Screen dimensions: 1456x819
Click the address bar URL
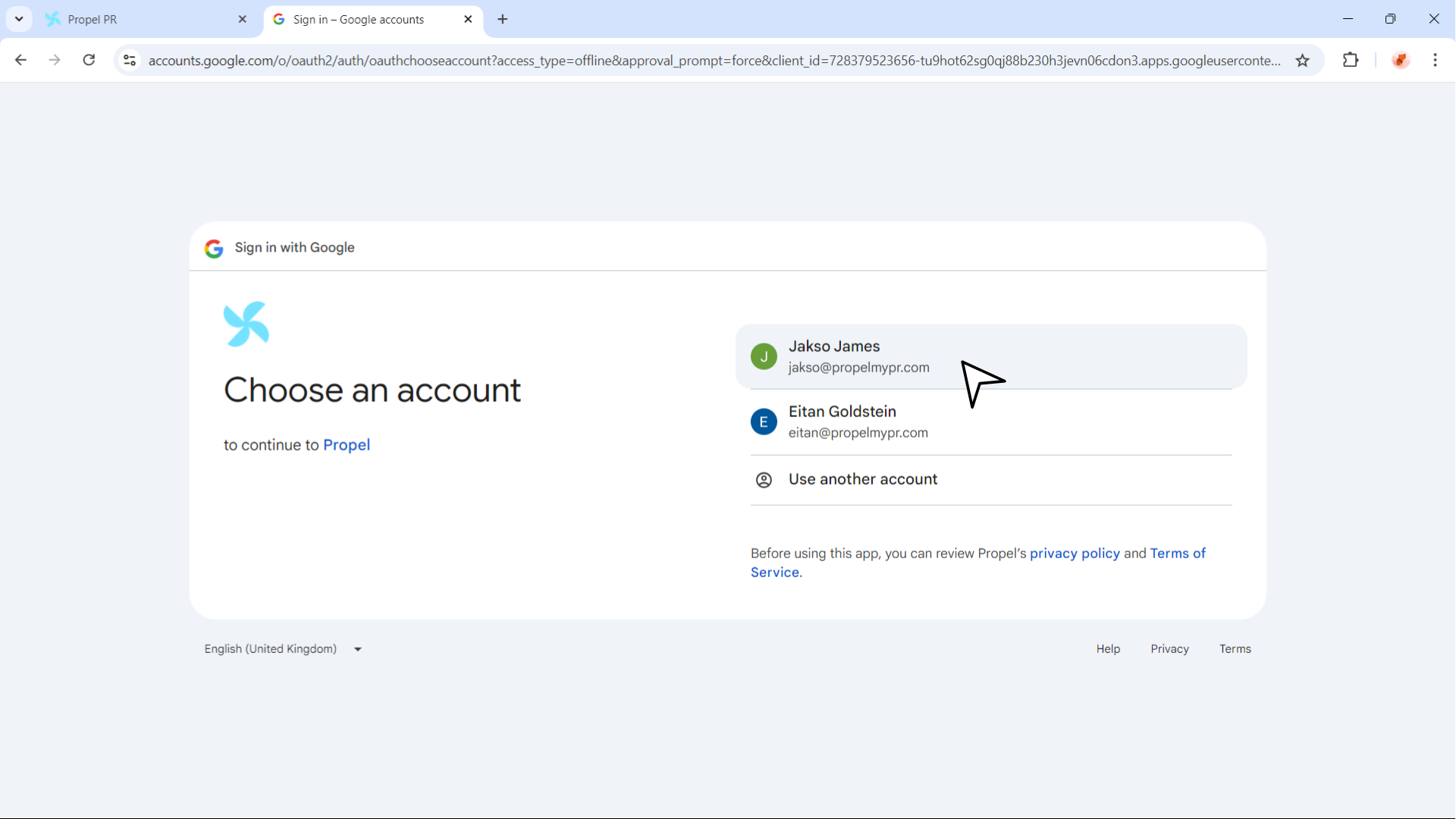click(x=714, y=61)
